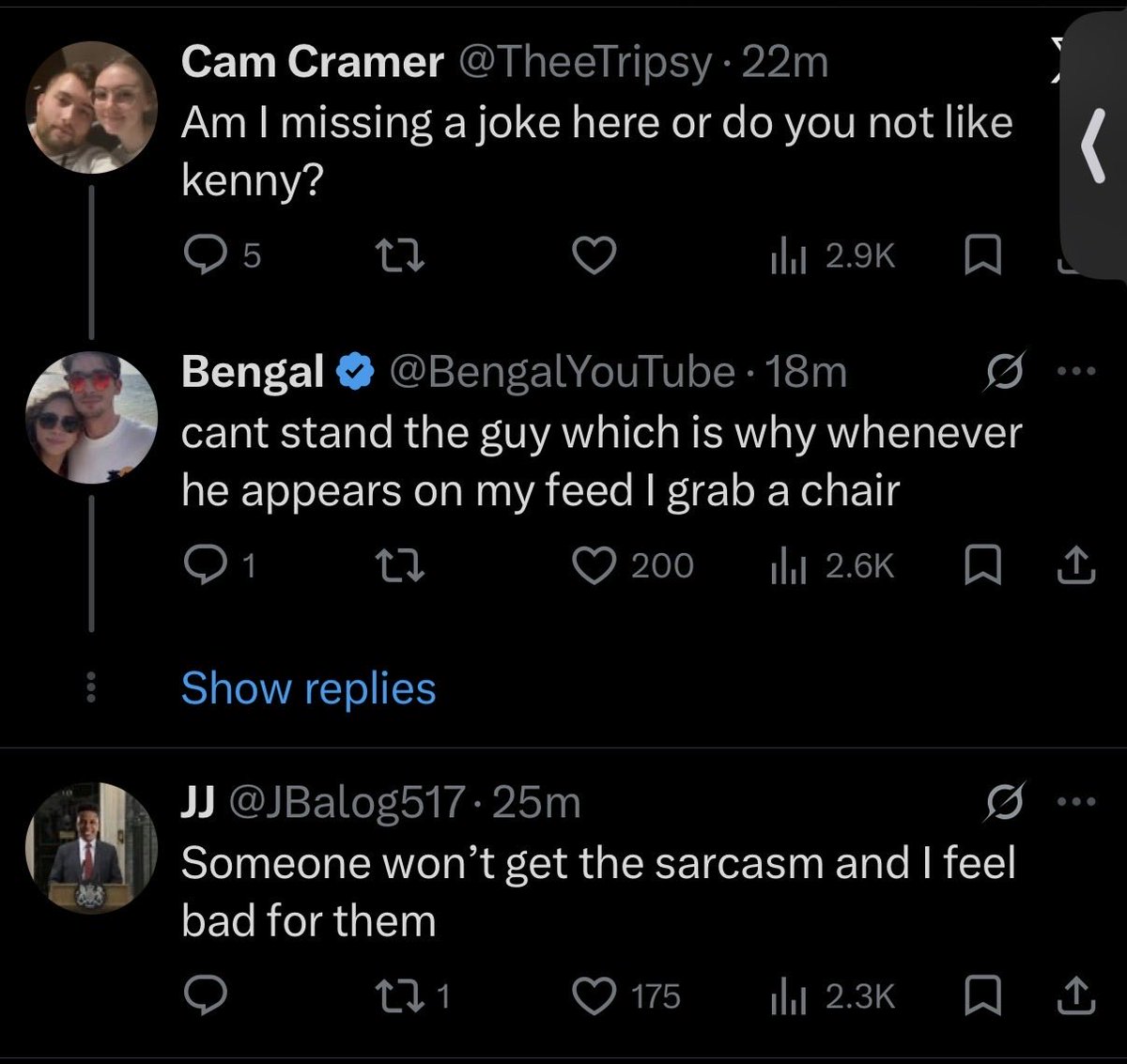
Task: Like Bengal's tweet with 200 likes
Action: [x=594, y=565]
